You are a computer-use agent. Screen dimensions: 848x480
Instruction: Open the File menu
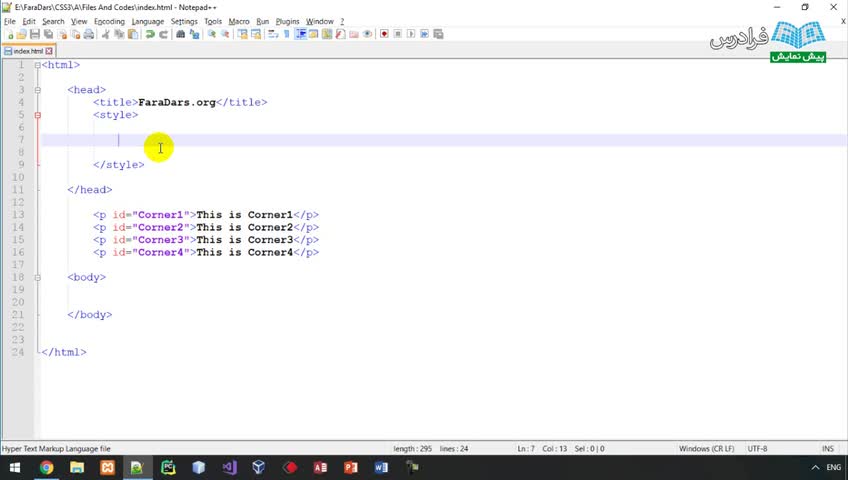(x=10, y=21)
